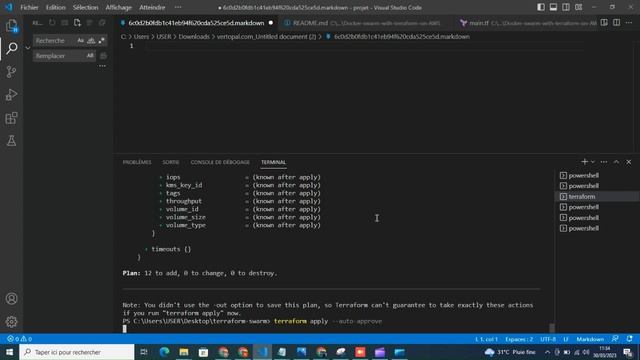Screen dimensions: 640x360
Task: Open more editor actions ellipsis
Action: coord(629,23)
